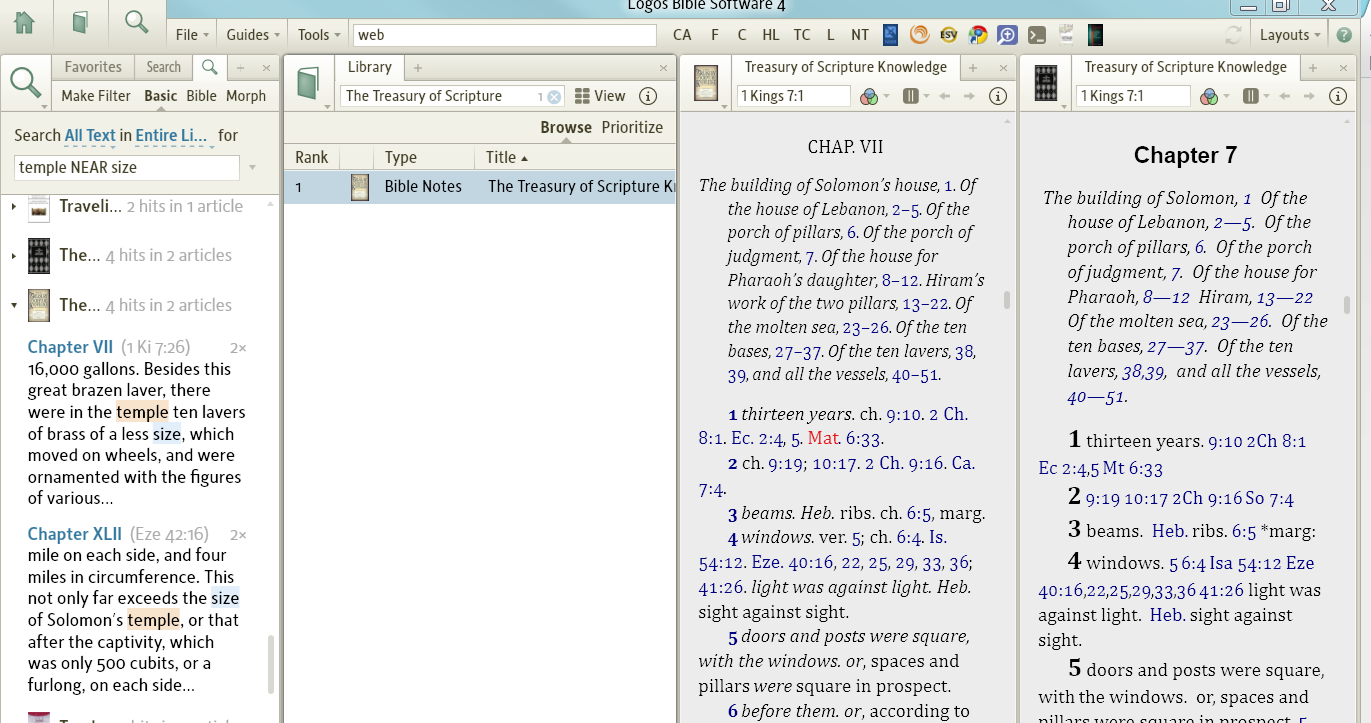This screenshot has width=1371, height=723.
Task: Open the left Treasury panel's book cover menu
Action: pyautogui.click(x=706, y=83)
